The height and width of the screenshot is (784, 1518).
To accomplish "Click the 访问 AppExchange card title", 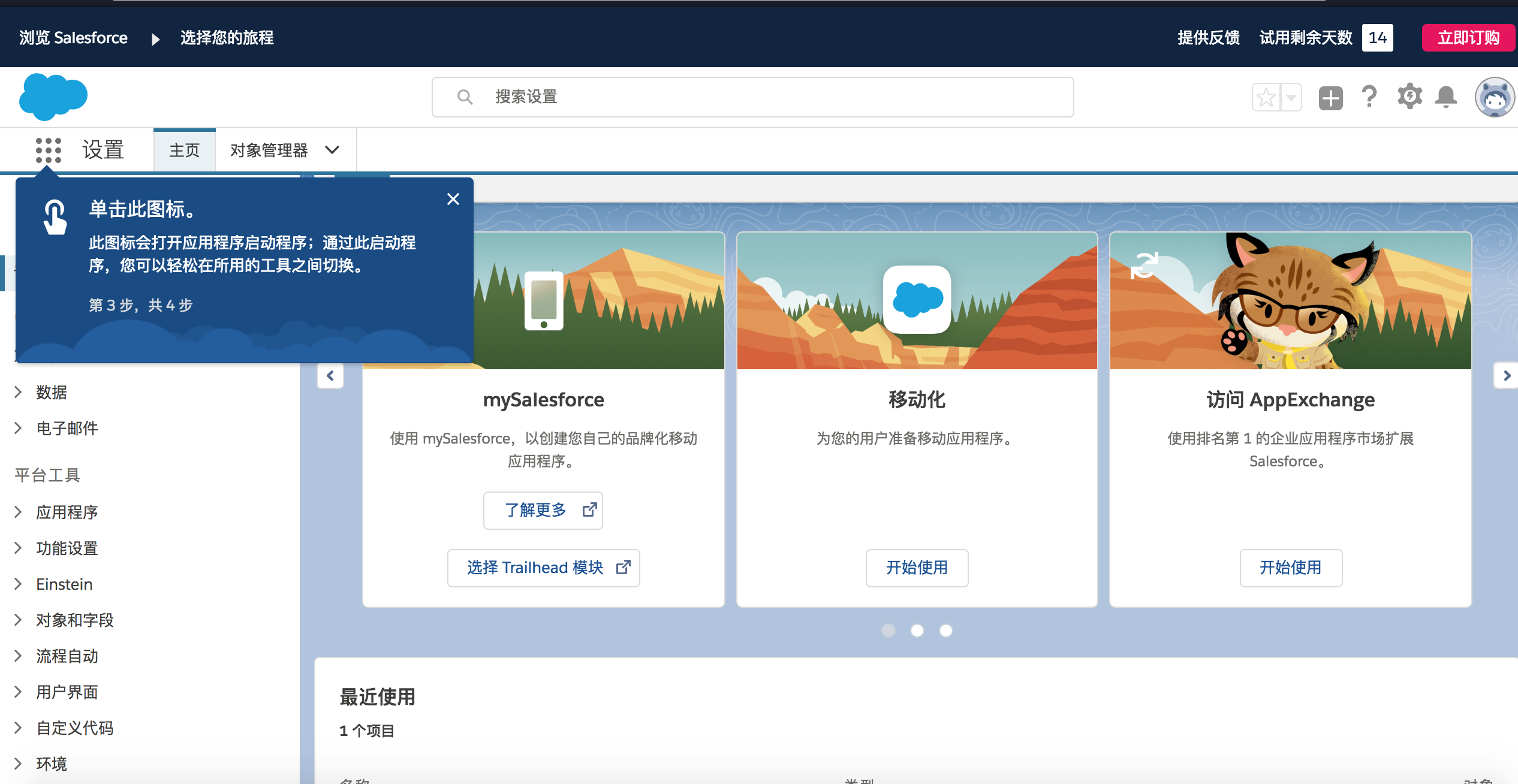I will coord(1291,400).
